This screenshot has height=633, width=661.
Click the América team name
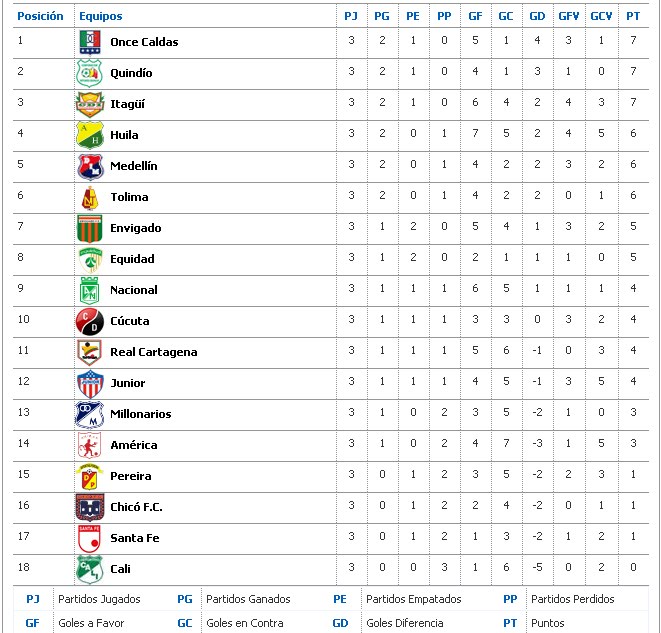click(x=134, y=445)
